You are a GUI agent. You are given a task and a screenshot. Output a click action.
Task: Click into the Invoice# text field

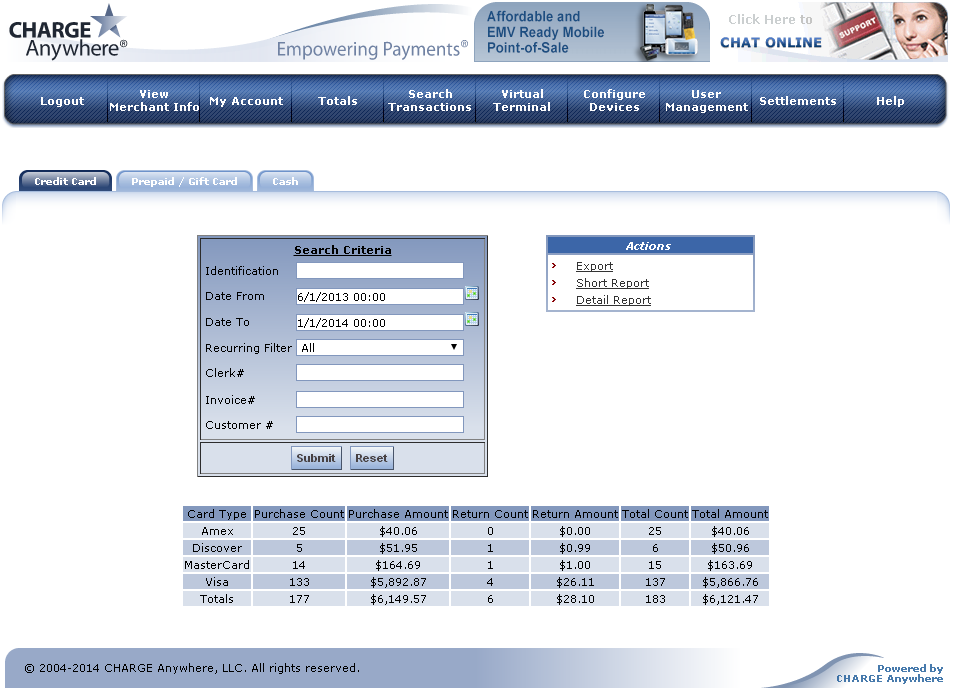(379, 400)
